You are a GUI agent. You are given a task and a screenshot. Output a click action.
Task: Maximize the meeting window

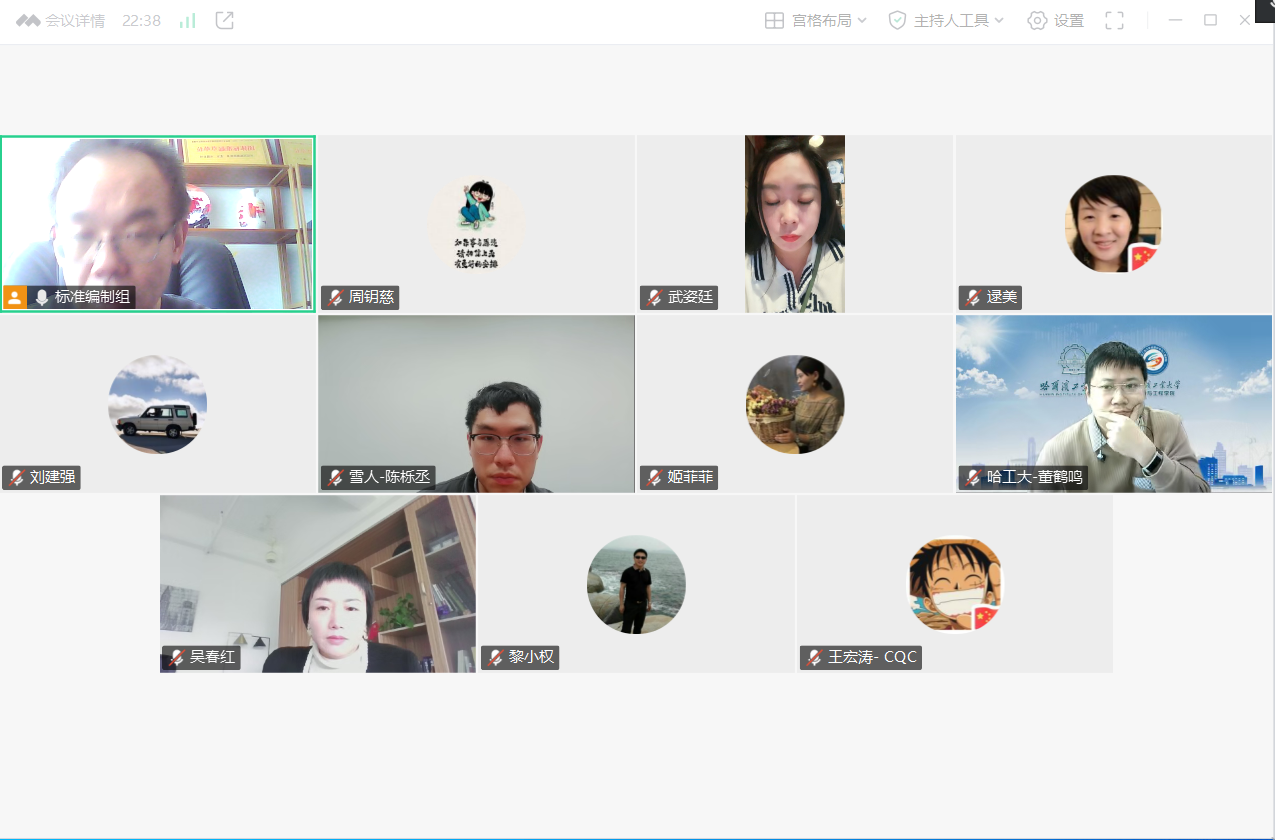1210,20
